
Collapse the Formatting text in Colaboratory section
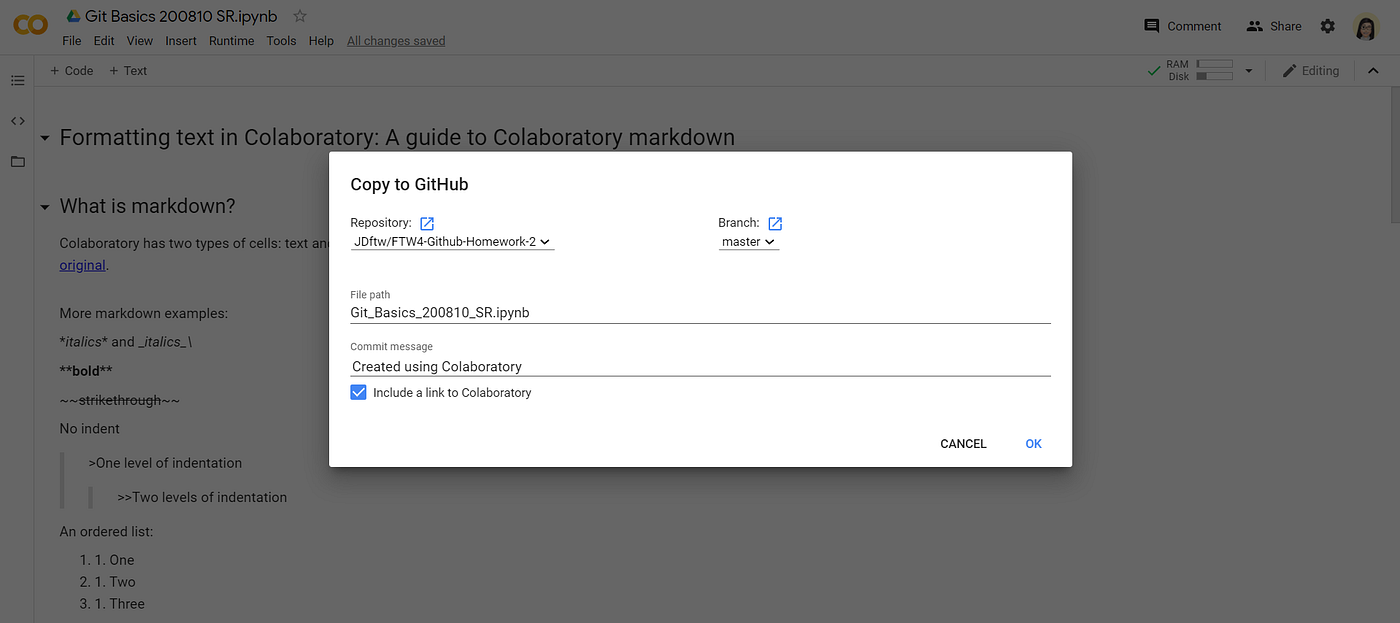pyautogui.click(x=45, y=138)
